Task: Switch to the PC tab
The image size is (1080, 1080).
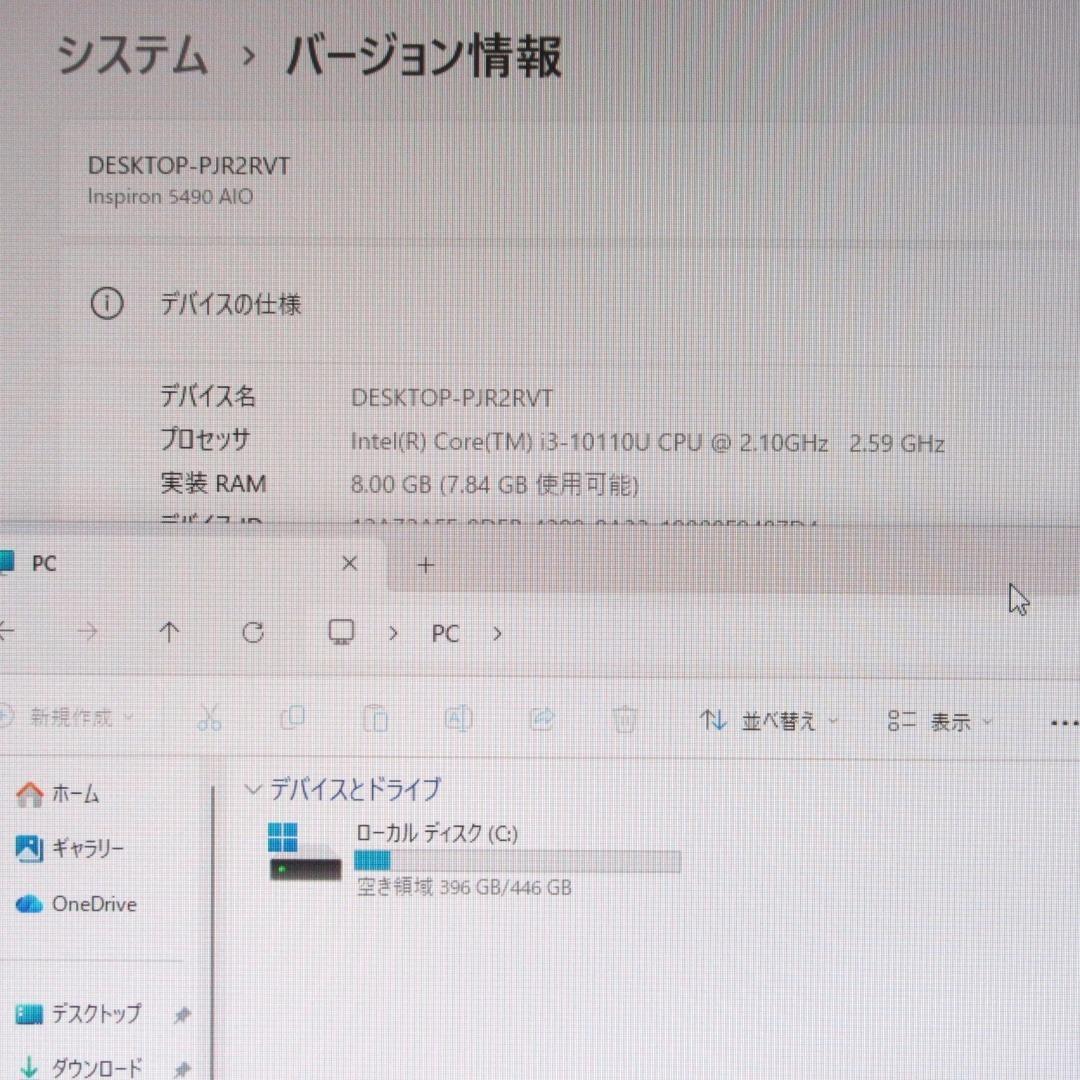Action: [43, 563]
